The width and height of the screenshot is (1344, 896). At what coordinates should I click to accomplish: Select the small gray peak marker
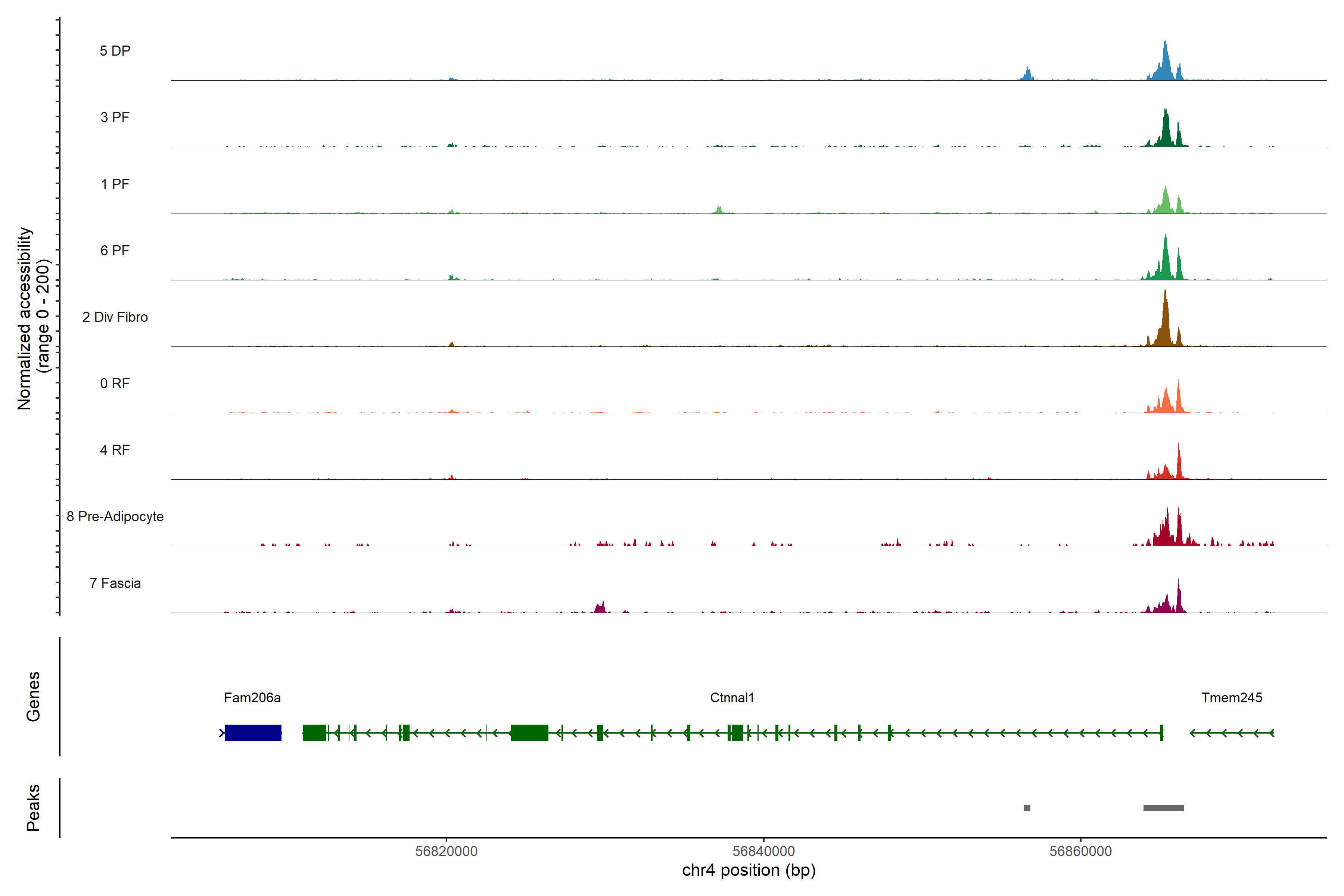click(x=1027, y=808)
